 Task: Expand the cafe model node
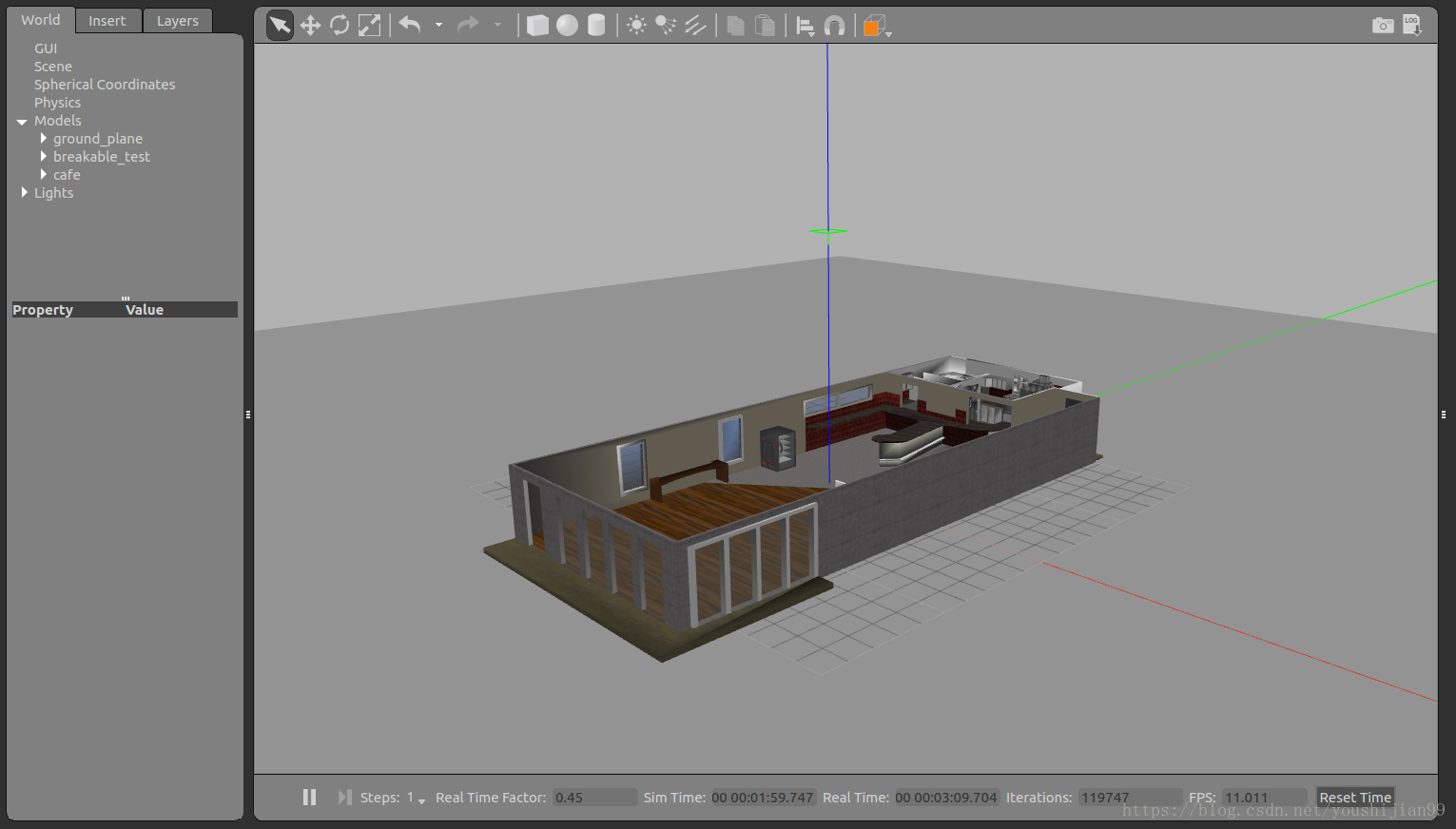(x=43, y=175)
